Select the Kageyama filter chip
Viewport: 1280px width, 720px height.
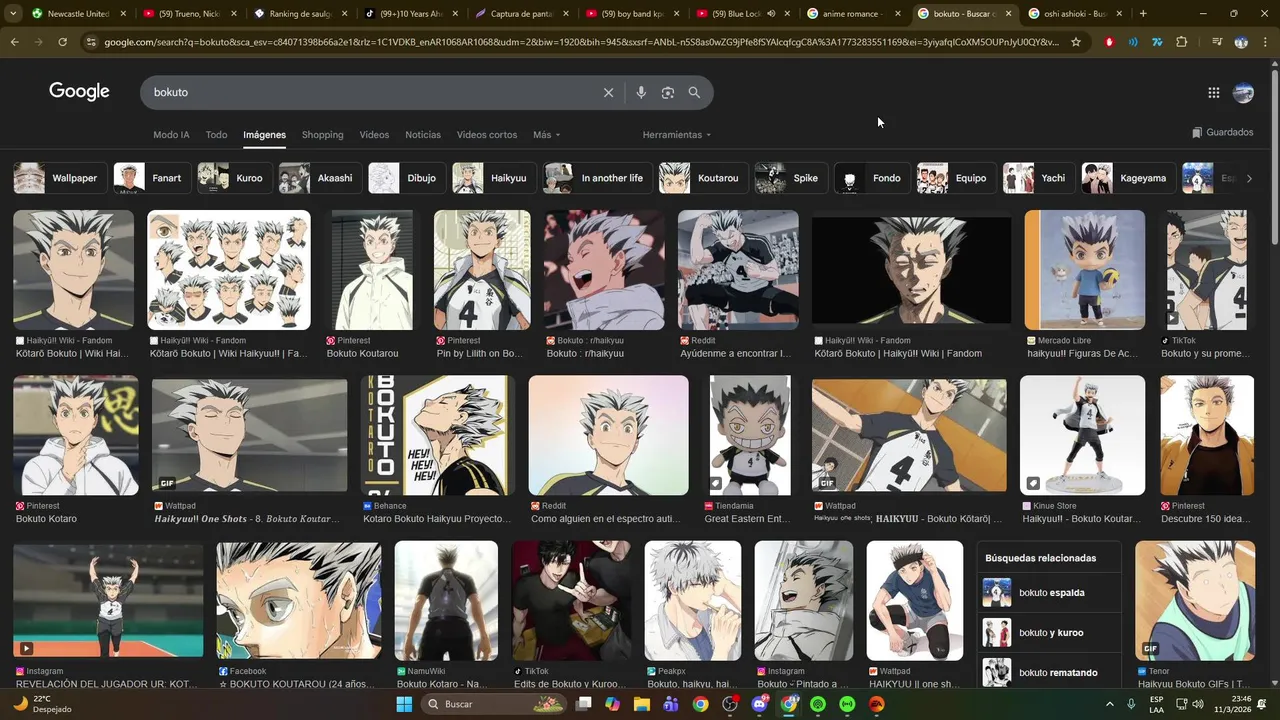[x=1127, y=178]
